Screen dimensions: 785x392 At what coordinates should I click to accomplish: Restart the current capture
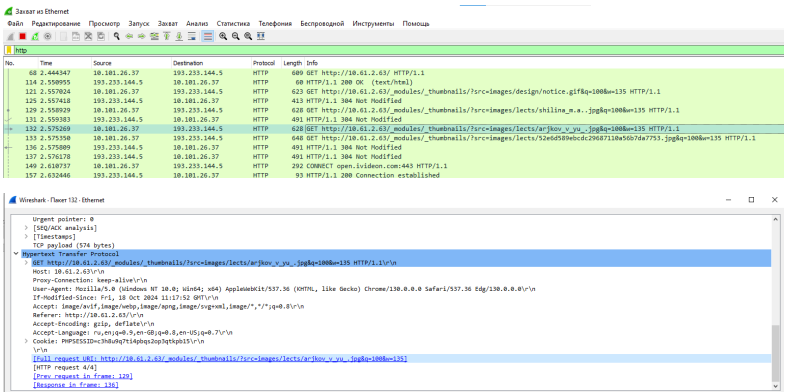pyautogui.click(x=35, y=37)
